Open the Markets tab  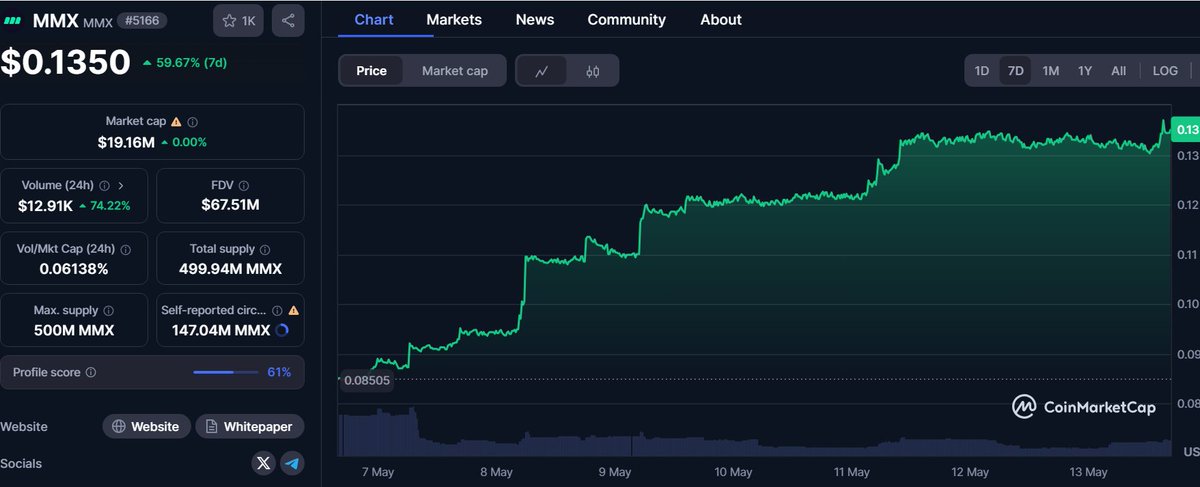(x=453, y=19)
